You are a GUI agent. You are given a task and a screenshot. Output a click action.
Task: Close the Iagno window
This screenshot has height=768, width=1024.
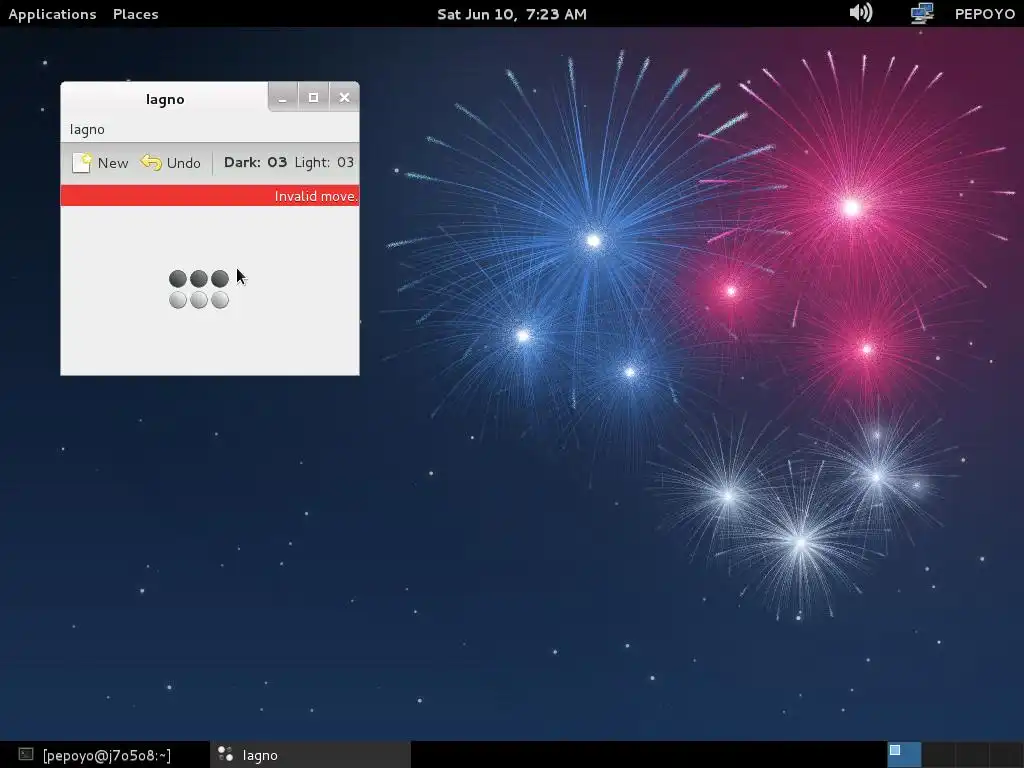(x=344, y=97)
